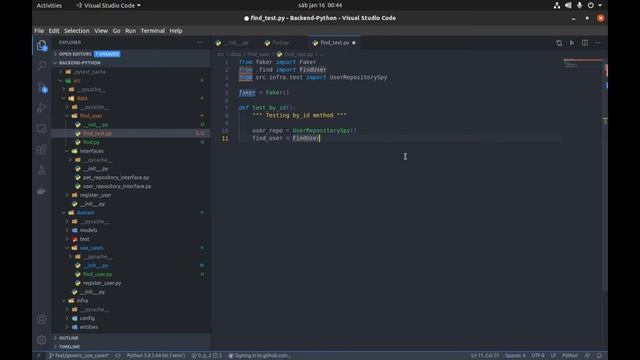The width and height of the screenshot is (640, 360).
Task: Click the Explorer more actions ellipsis
Action: tap(200, 42)
